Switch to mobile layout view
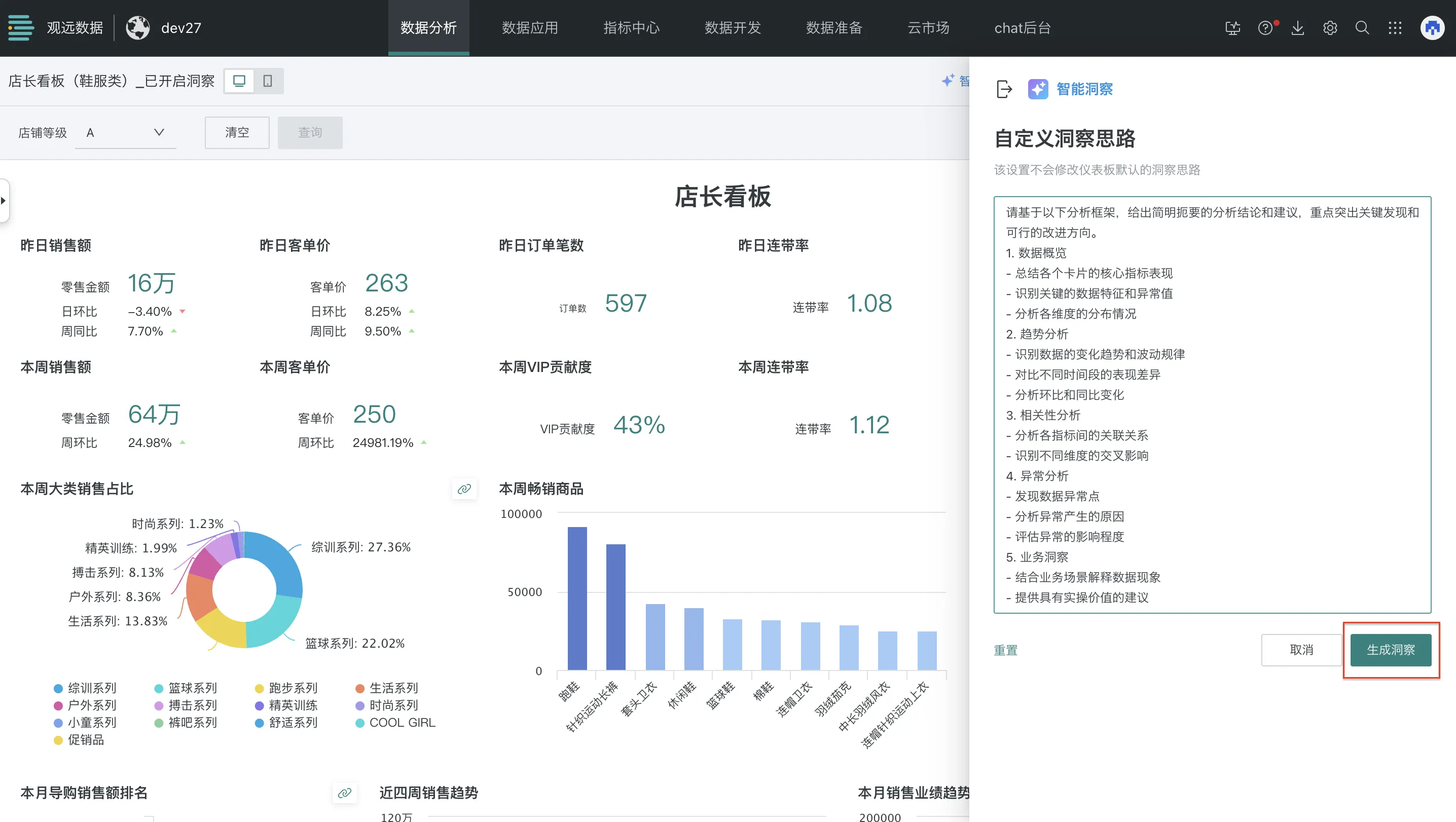 coord(268,81)
